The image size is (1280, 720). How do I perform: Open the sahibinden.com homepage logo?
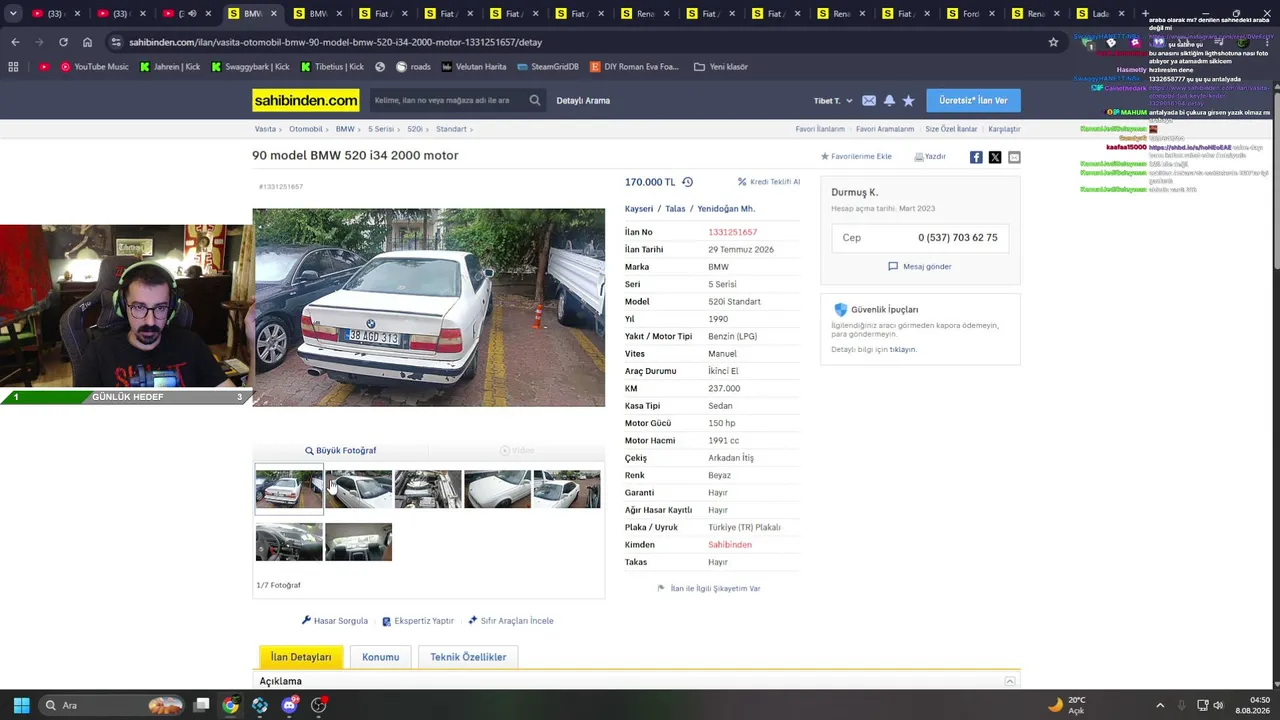pos(305,100)
